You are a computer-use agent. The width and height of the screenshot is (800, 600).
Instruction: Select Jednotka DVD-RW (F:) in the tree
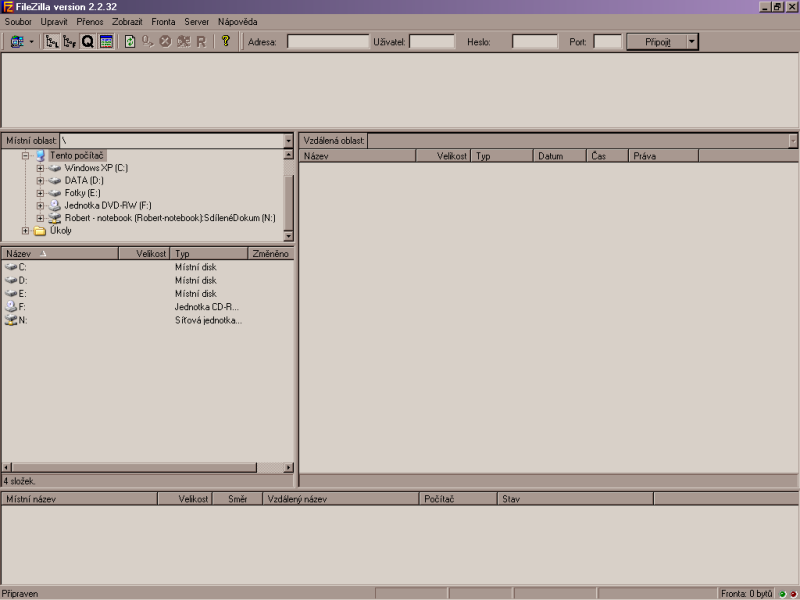pyautogui.click(x=108, y=206)
